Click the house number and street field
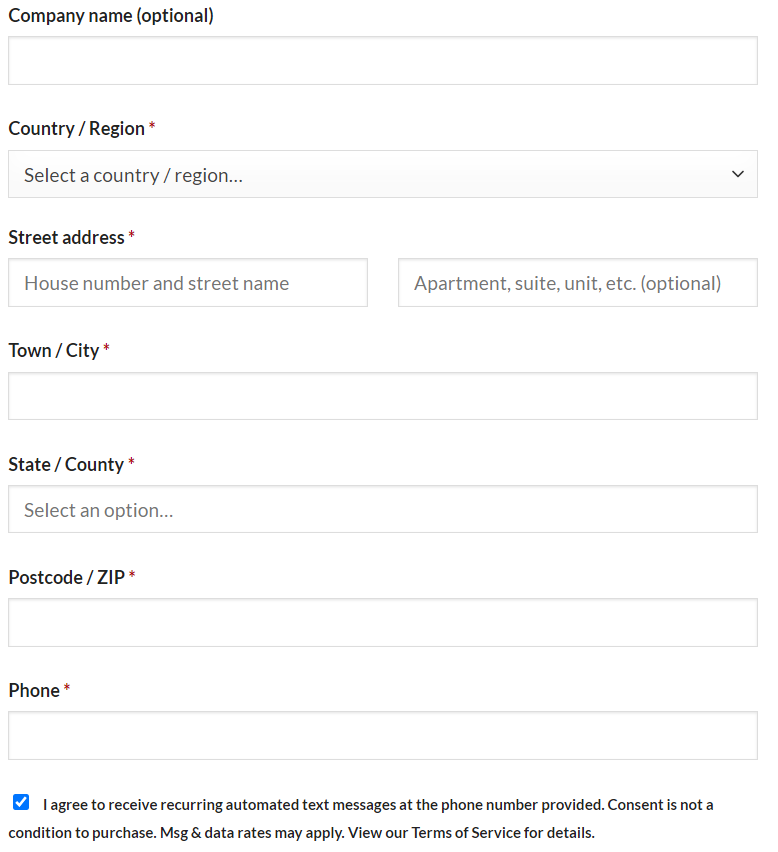The image size is (778, 852). tap(188, 282)
